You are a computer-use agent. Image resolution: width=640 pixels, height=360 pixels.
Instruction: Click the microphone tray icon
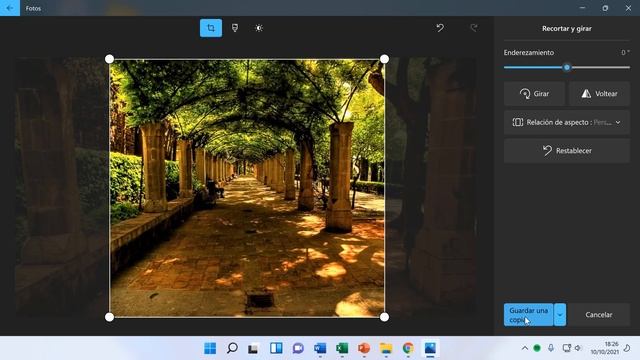click(551, 348)
